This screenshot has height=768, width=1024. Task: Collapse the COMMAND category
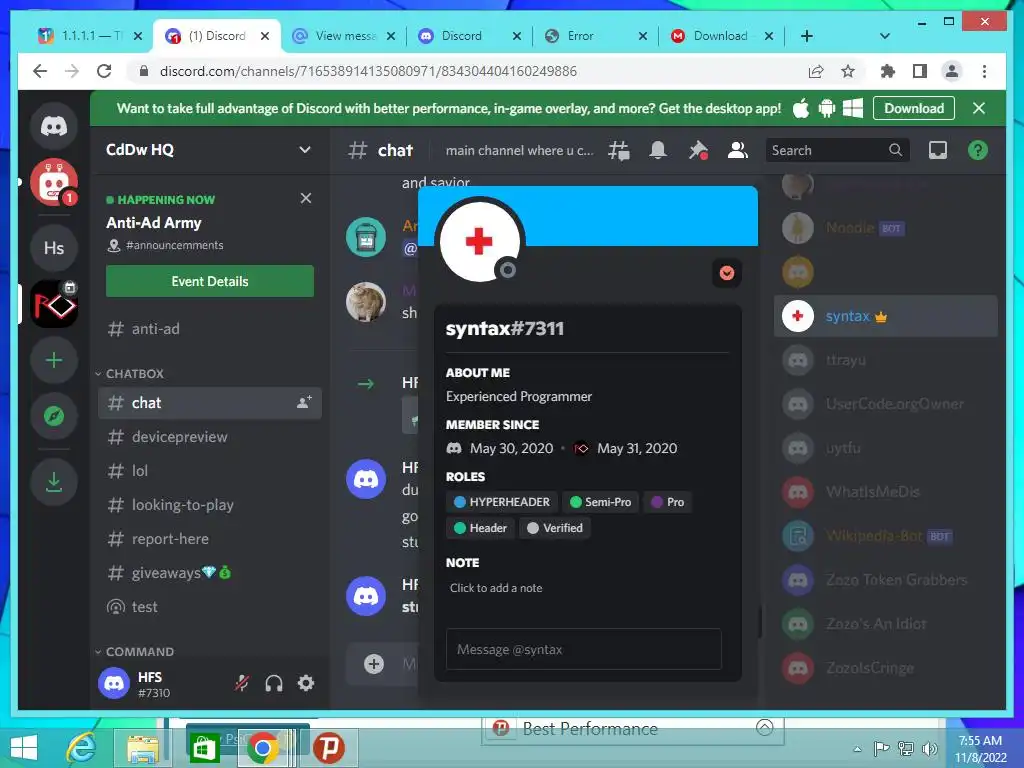135,652
